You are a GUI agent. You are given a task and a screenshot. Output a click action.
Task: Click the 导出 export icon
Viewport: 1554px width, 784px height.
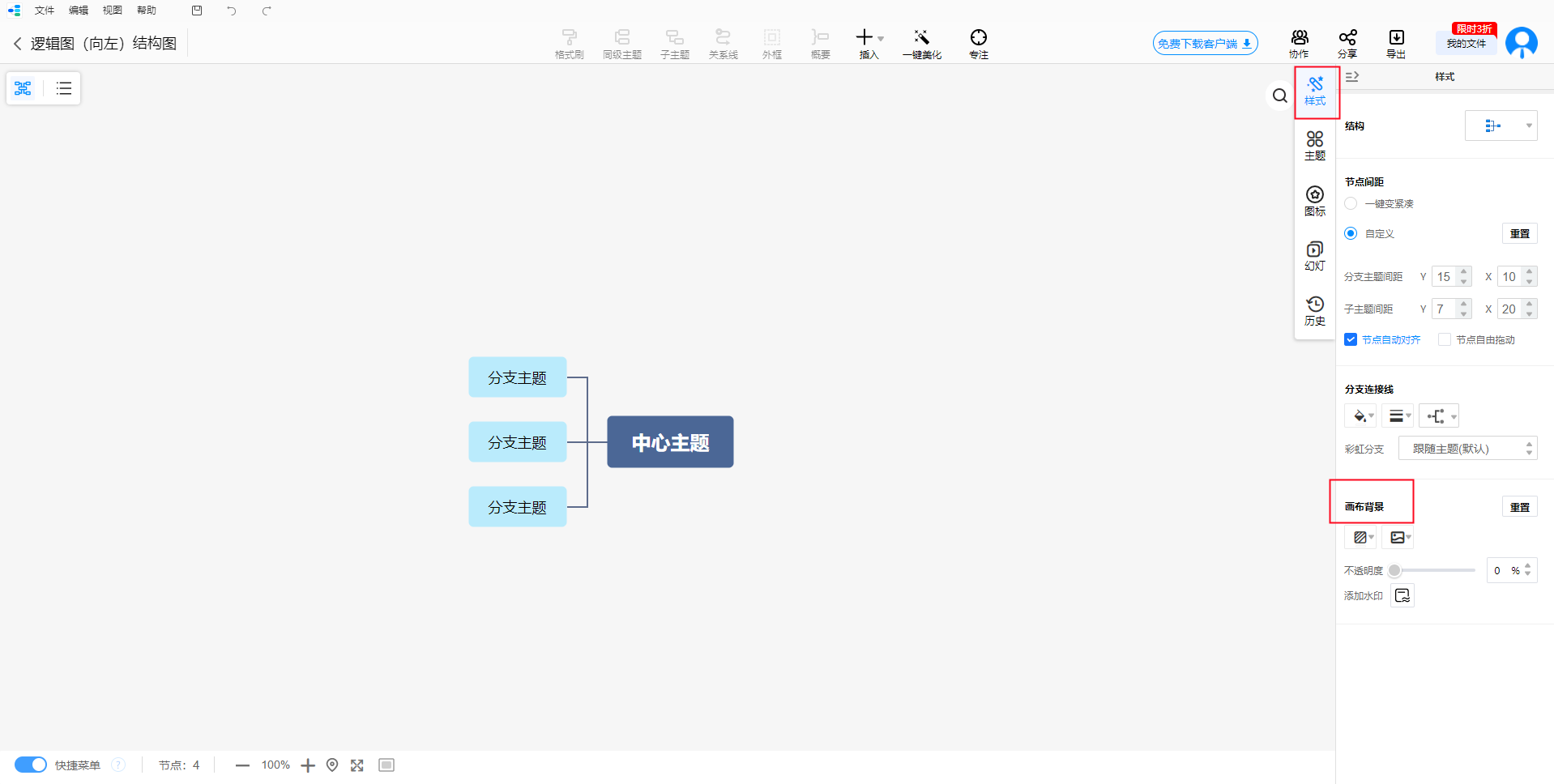point(1396,38)
